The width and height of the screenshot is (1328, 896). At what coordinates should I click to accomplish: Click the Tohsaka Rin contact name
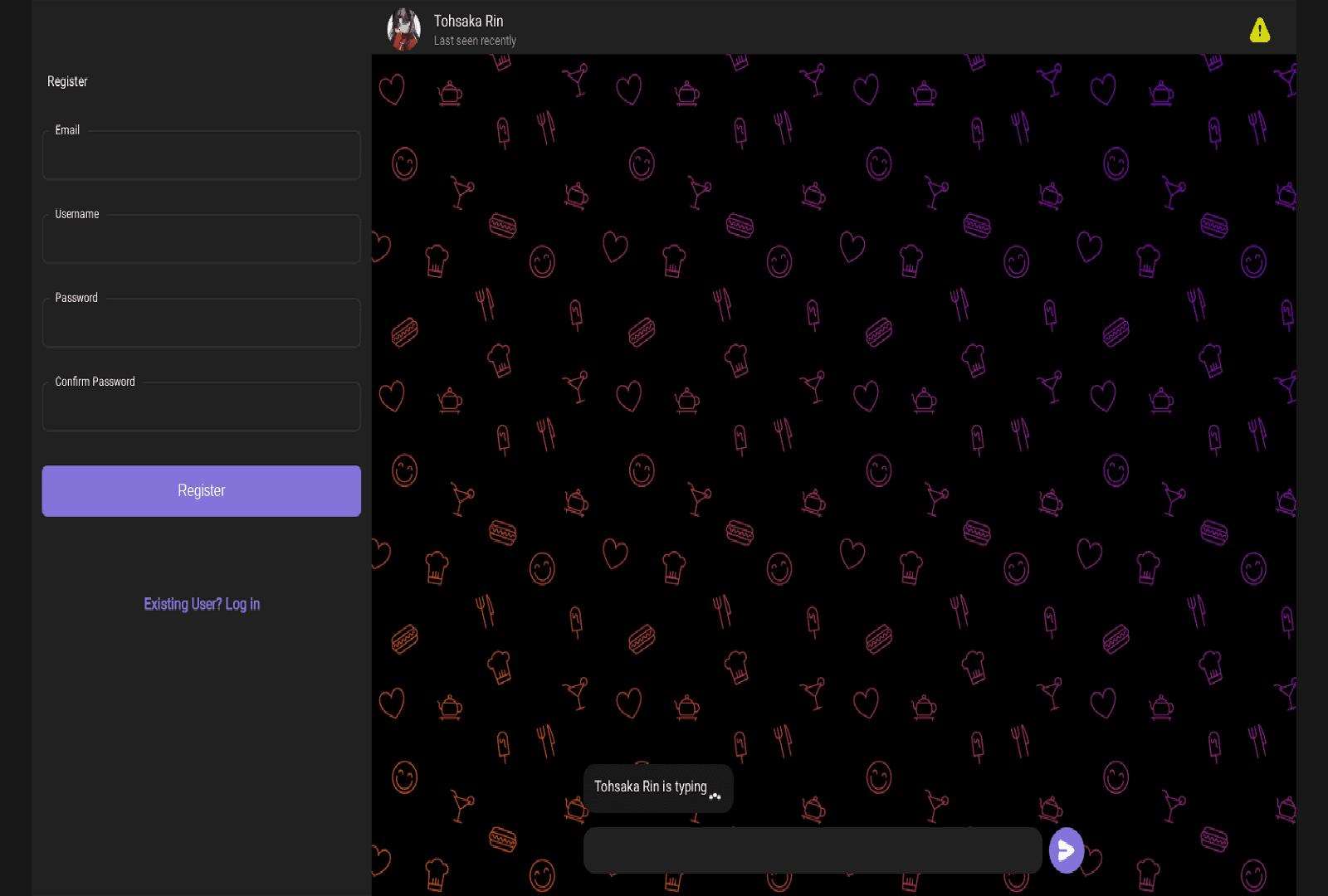(x=468, y=21)
